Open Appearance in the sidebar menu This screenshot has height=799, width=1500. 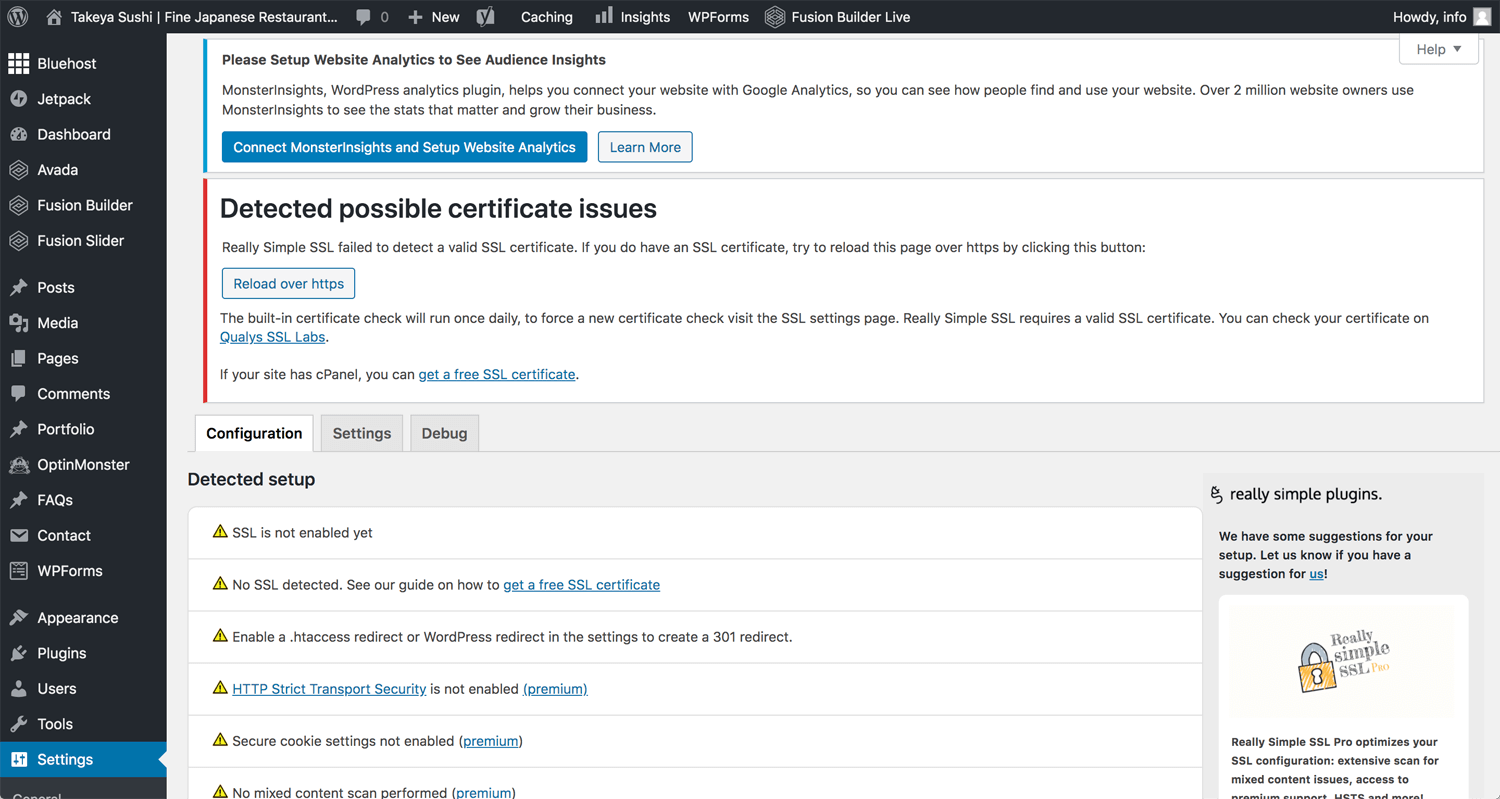point(83,618)
